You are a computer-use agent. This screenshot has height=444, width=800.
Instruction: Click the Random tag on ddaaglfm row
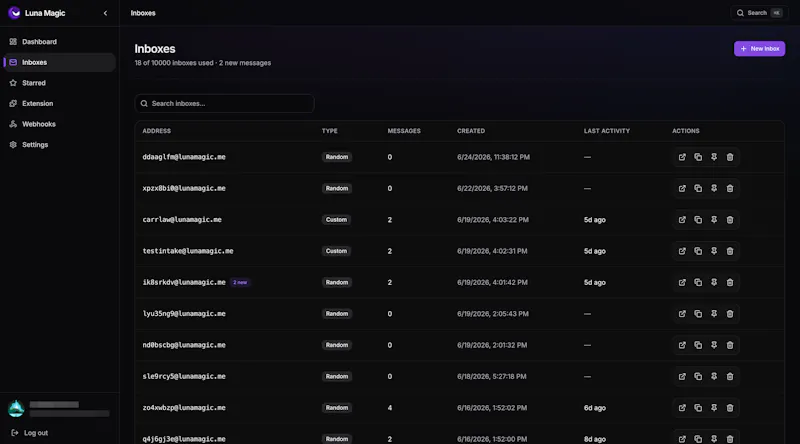click(337, 157)
